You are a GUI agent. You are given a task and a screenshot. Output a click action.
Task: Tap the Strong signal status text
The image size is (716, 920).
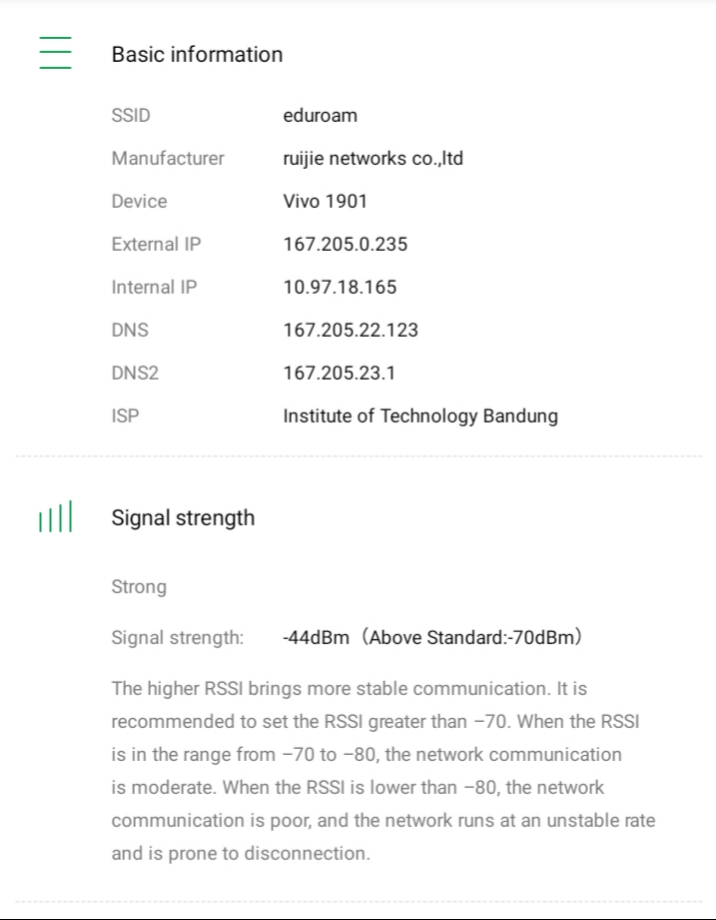(139, 587)
